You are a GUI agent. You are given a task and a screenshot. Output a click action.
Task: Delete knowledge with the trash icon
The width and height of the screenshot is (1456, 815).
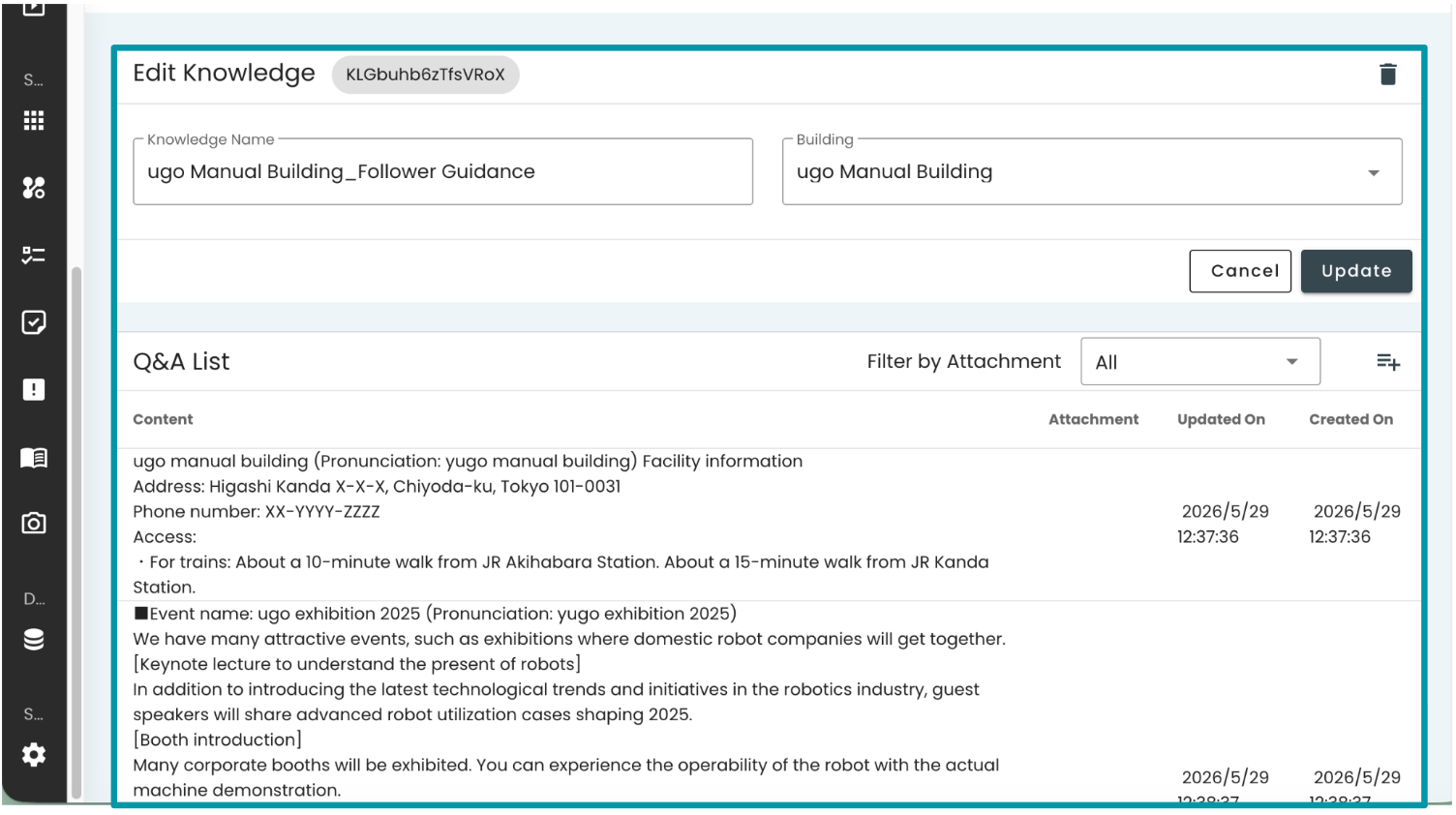pos(1387,75)
